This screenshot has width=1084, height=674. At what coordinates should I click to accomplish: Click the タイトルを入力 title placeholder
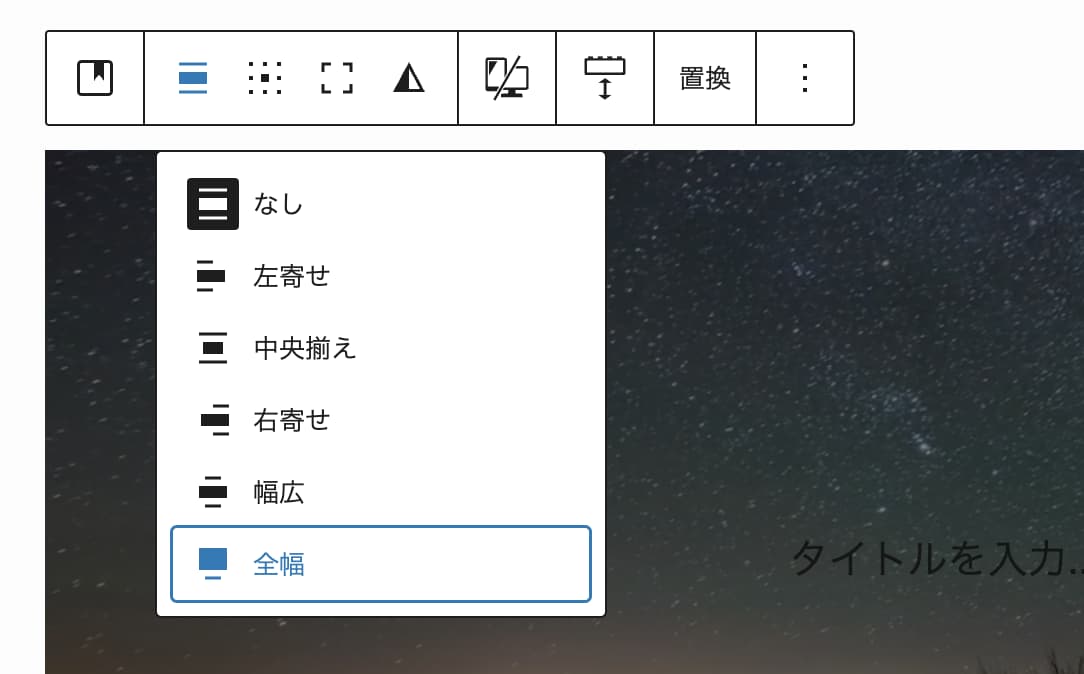pos(935,558)
